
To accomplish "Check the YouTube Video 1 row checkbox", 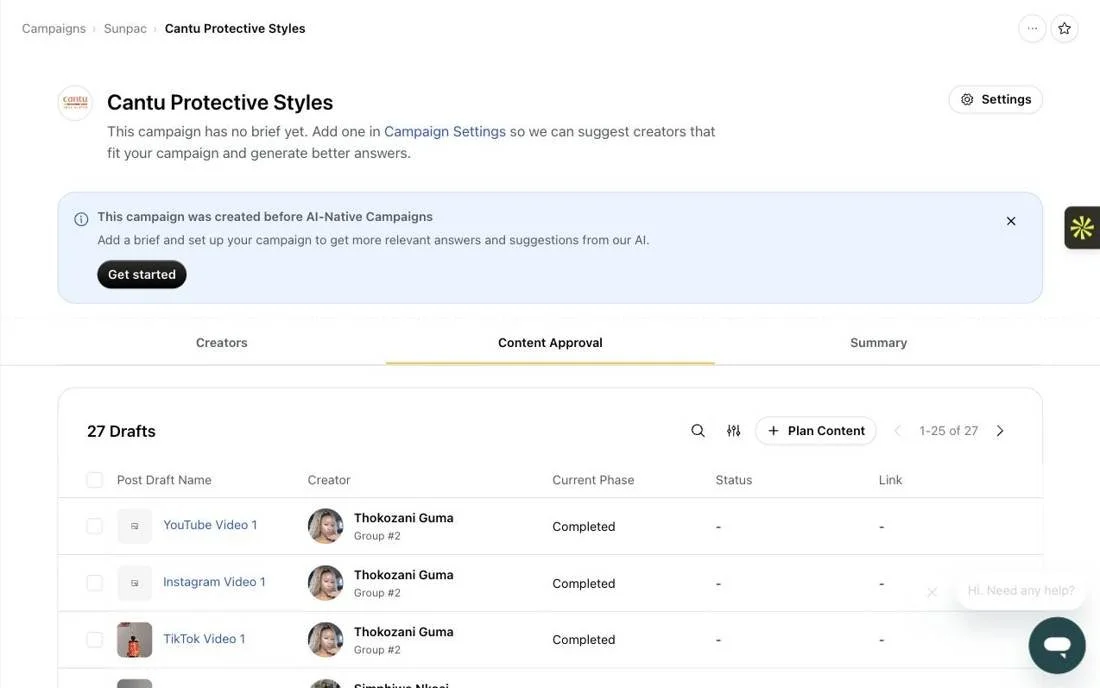I will point(94,526).
